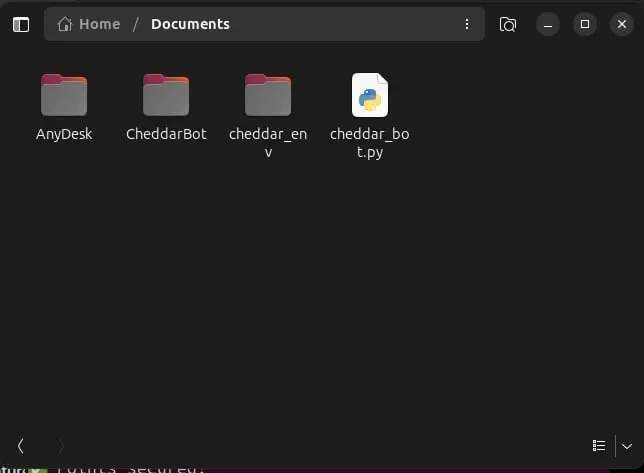
Task: Select the CheddarBot folder icon
Action: pyautogui.click(x=166, y=95)
